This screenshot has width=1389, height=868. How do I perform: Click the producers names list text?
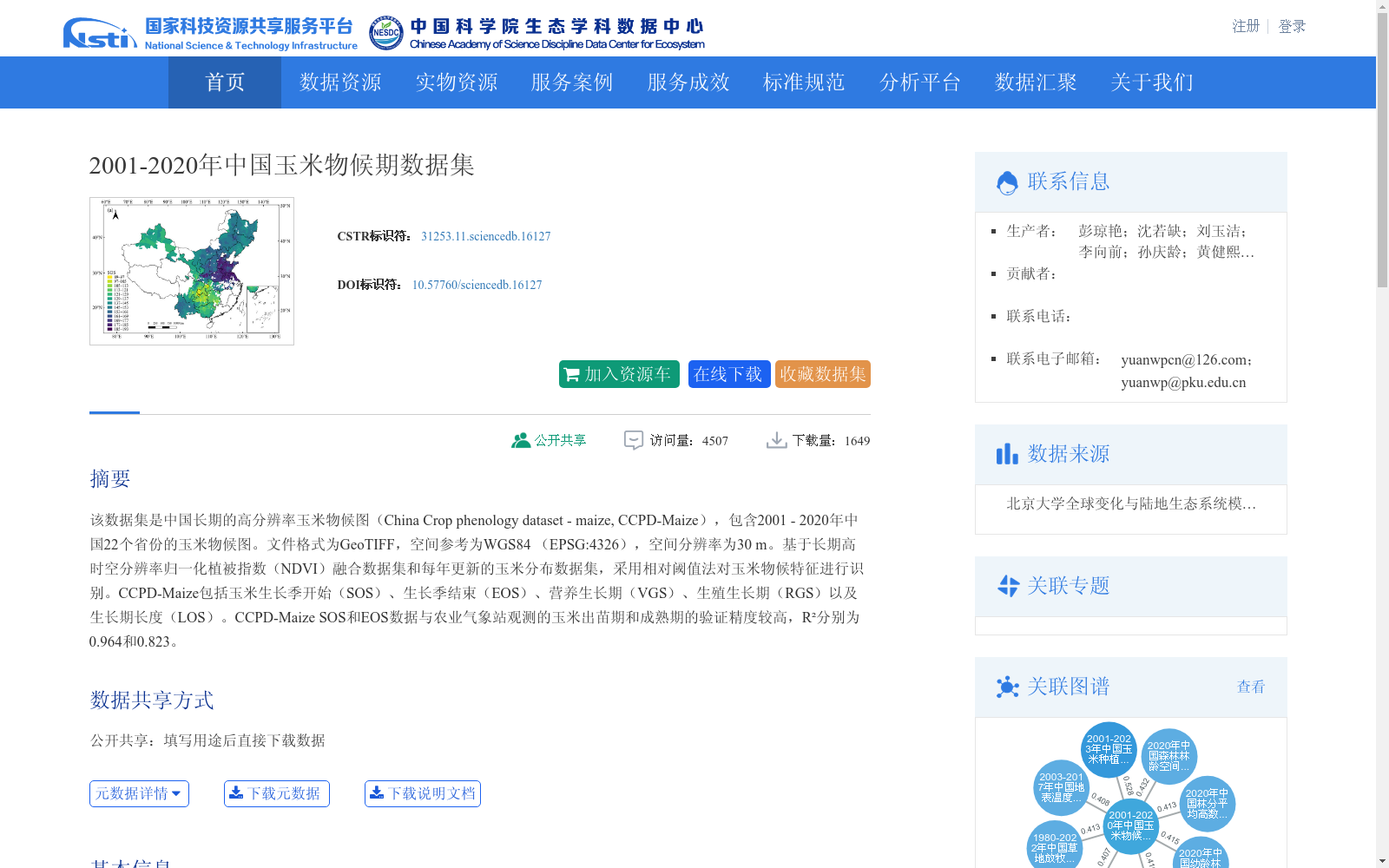tap(1167, 241)
